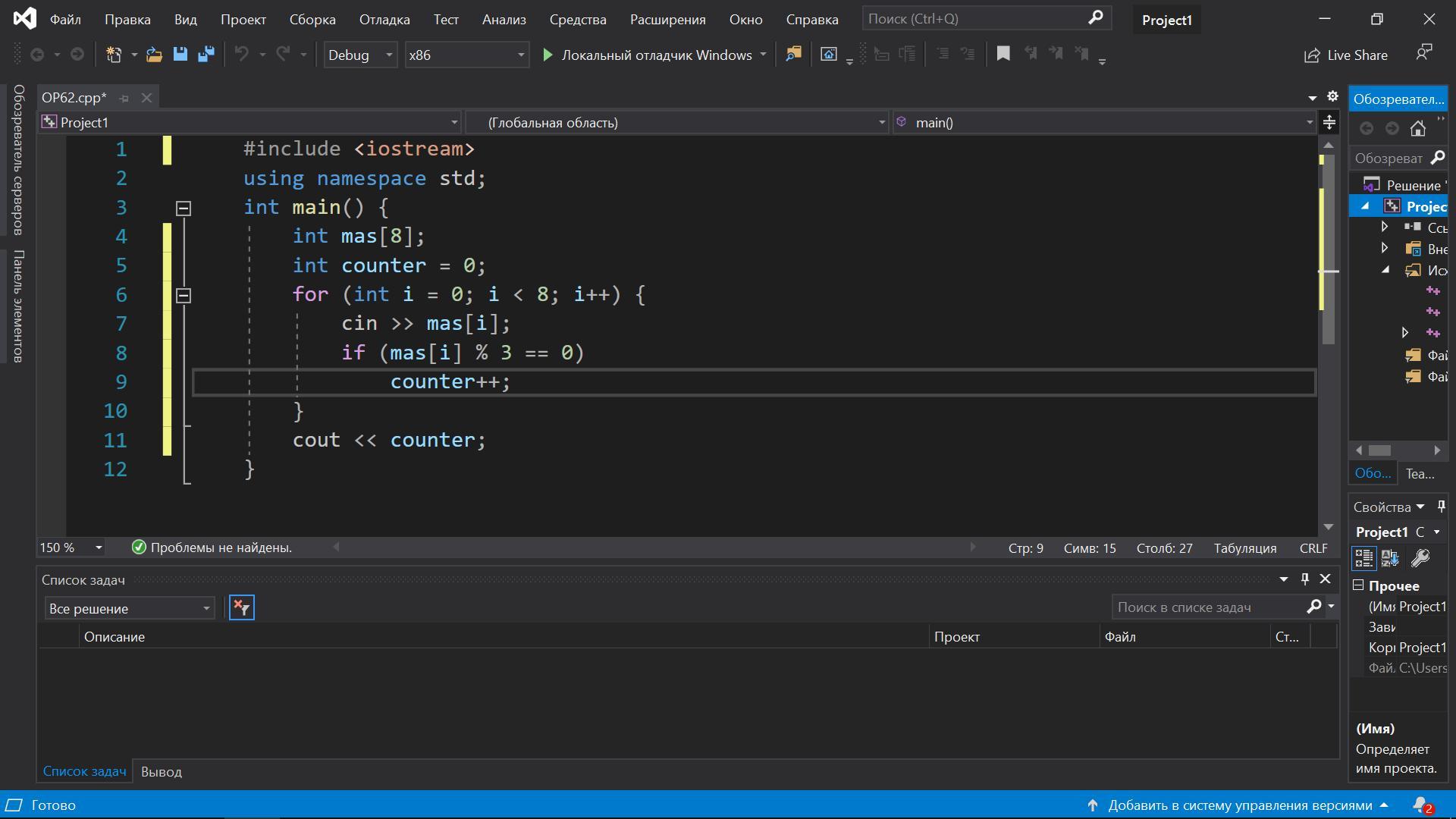The image size is (1456, 819).
Task: Switch to the Вывод tab
Action: point(161,771)
